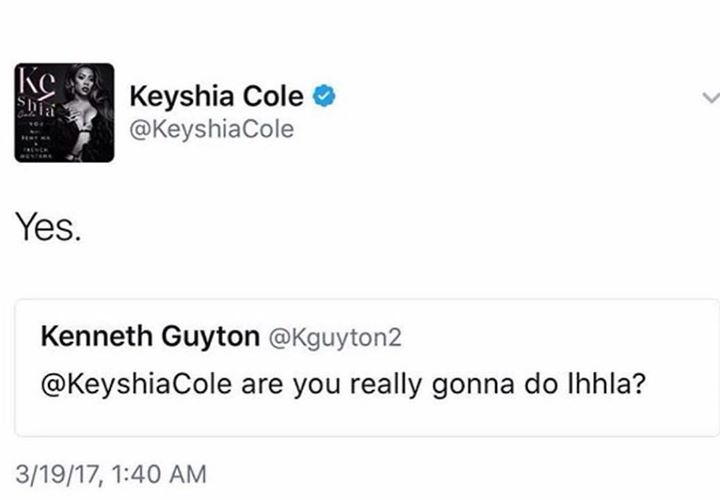Open the Kenneth Guyton quoted name

point(150,336)
